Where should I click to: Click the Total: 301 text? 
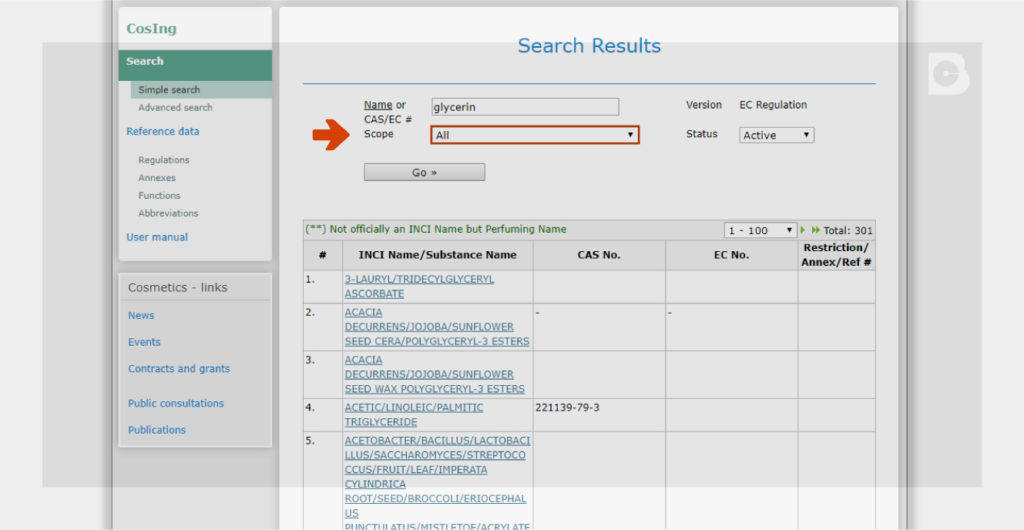tap(848, 230)
